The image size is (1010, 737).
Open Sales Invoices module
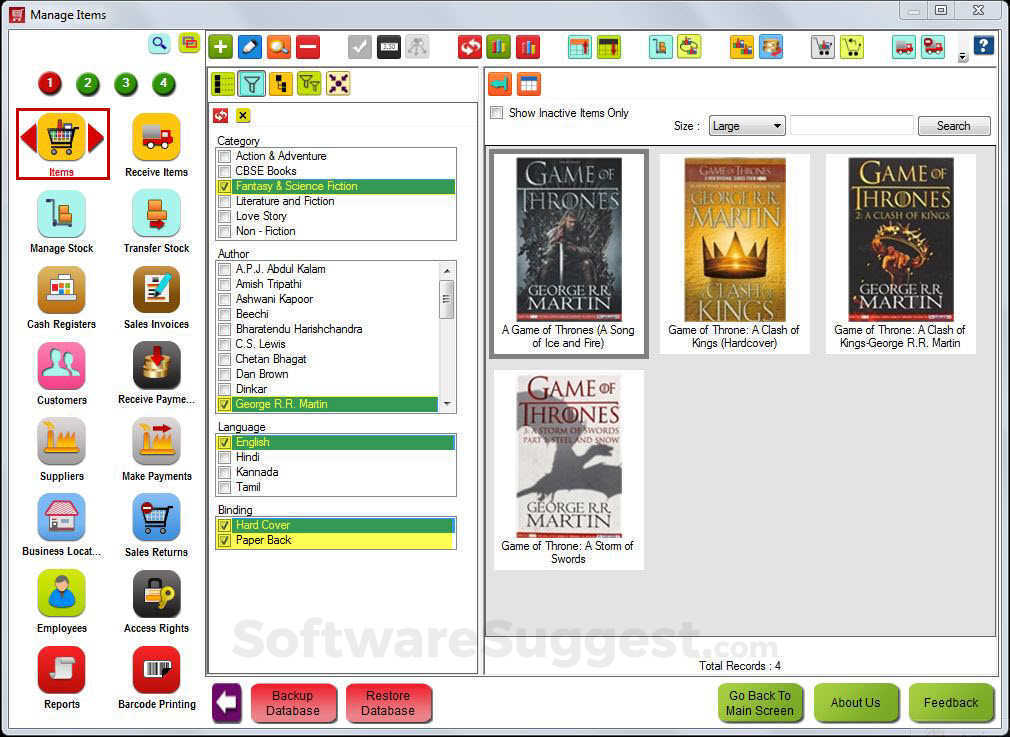point(157,298)
